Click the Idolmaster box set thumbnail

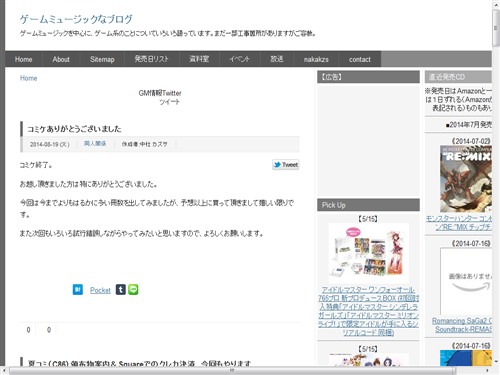[368, 253]
